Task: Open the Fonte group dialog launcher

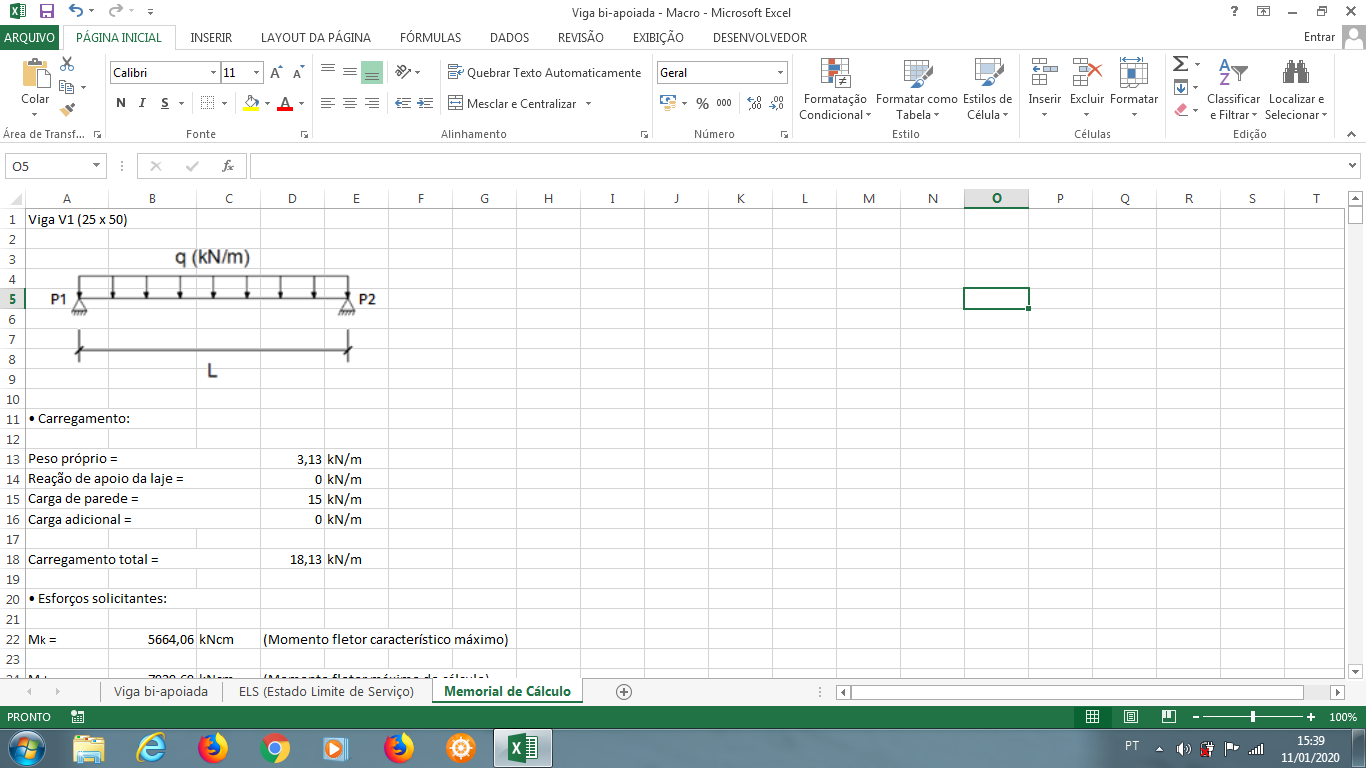Action: tap(303, 134)
